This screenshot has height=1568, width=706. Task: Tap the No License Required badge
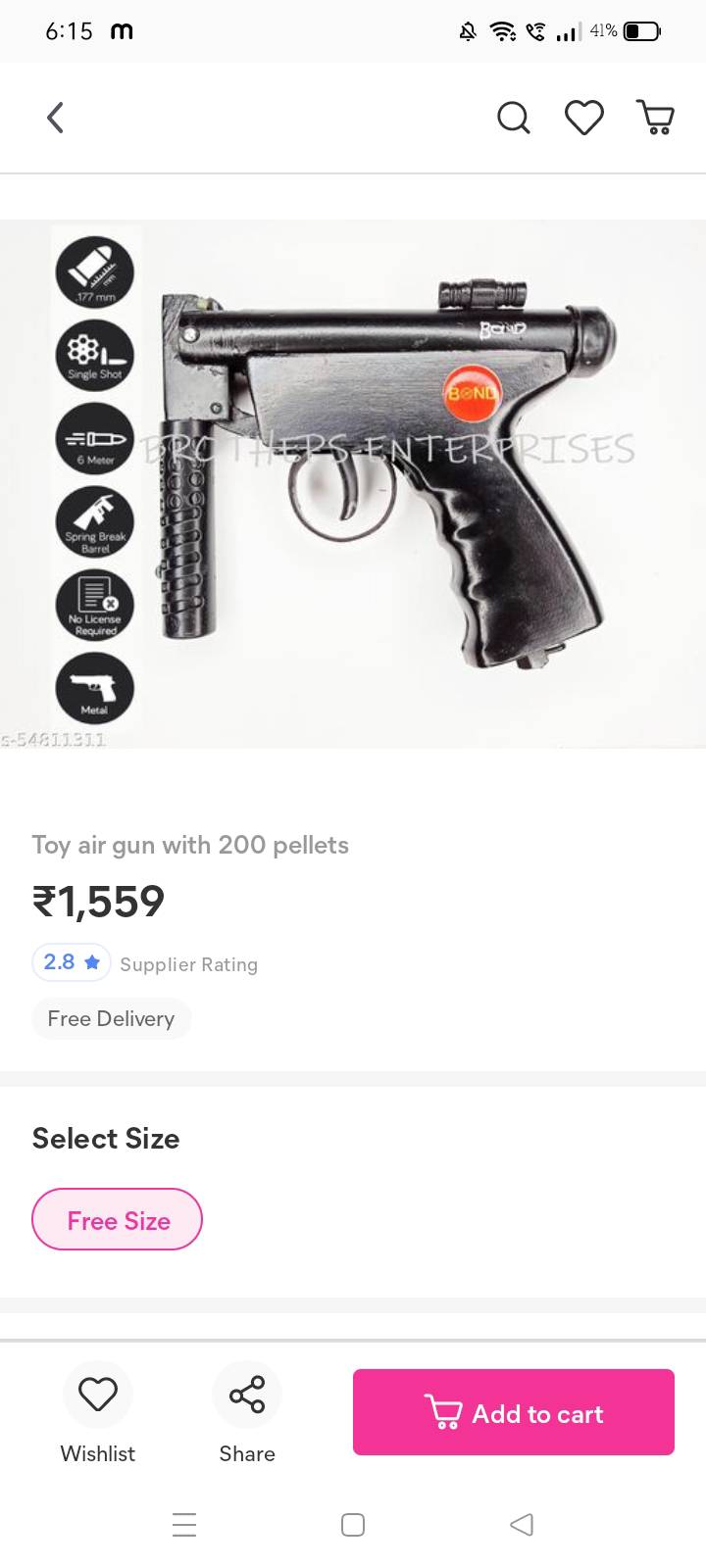[x=94, y=605]
